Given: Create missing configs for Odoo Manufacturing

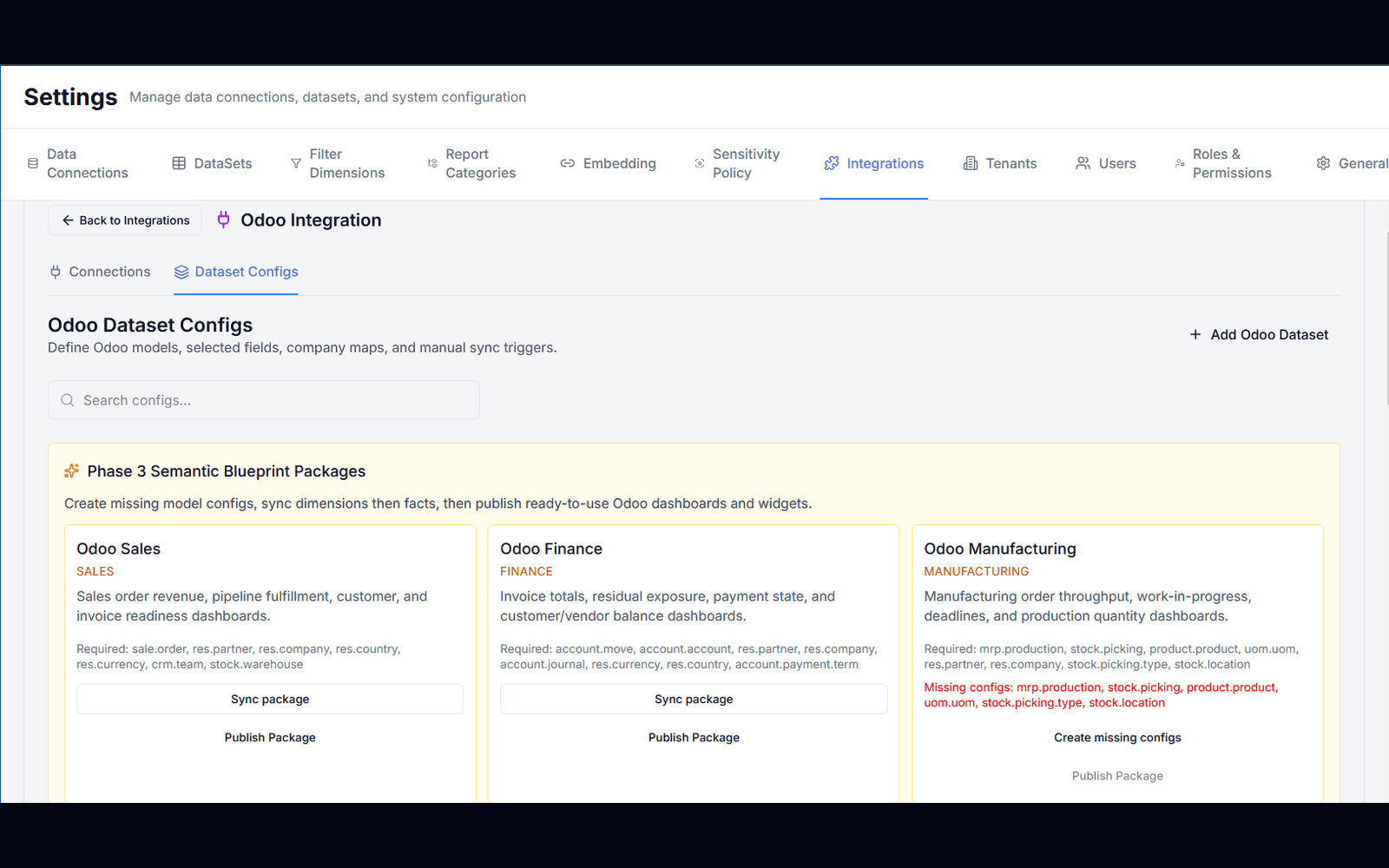Looking at the screenshot, I should click(1117, 737).
